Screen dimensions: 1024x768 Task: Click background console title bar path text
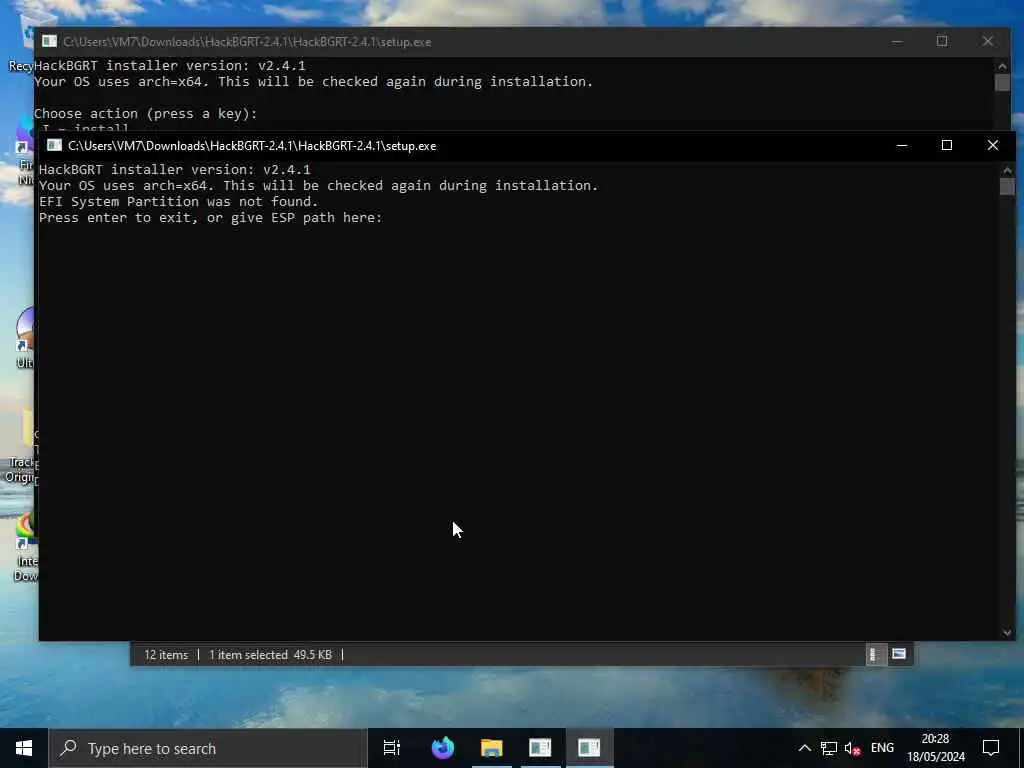247,42
